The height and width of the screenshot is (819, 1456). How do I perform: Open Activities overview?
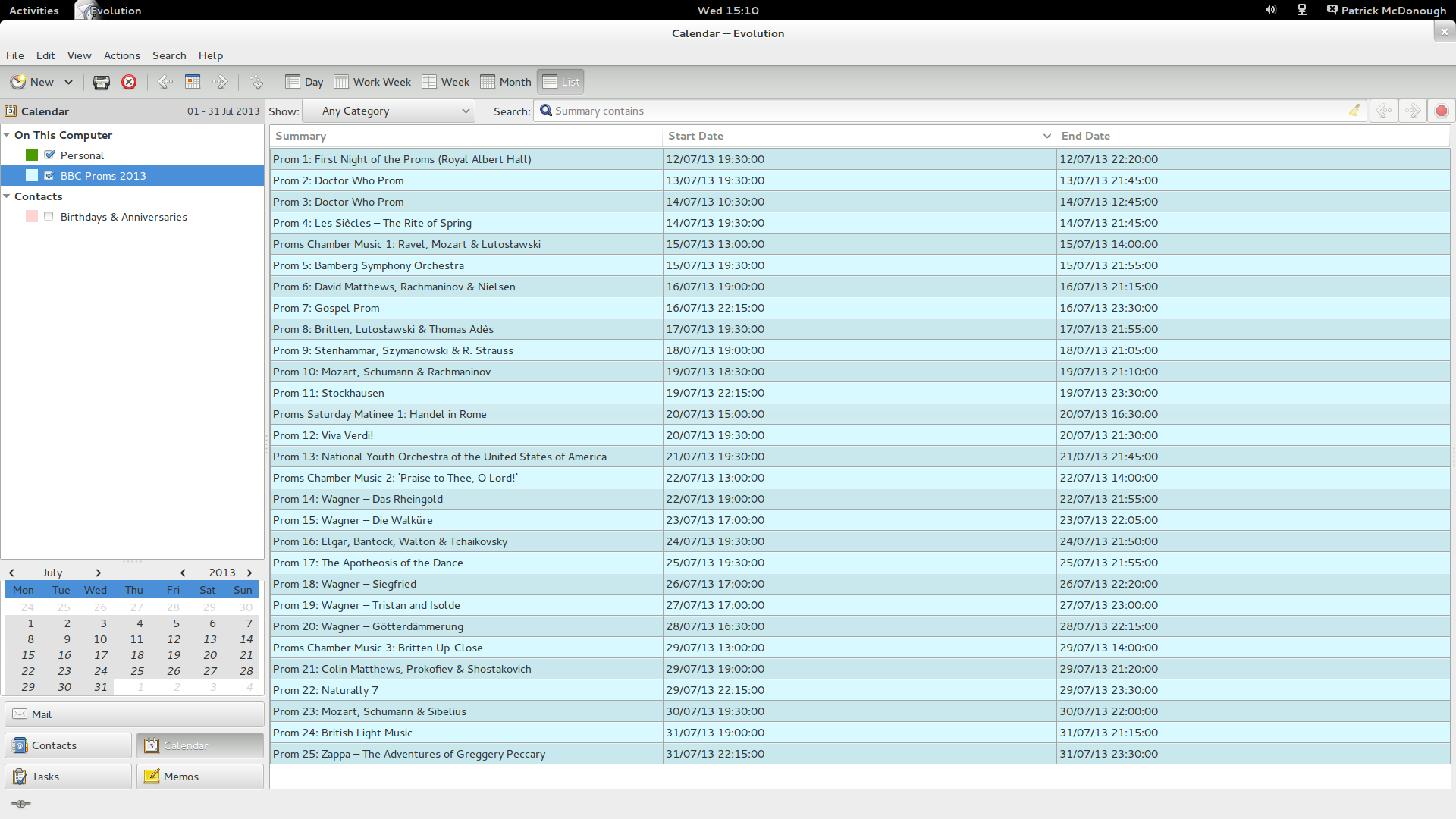(33, 11)
